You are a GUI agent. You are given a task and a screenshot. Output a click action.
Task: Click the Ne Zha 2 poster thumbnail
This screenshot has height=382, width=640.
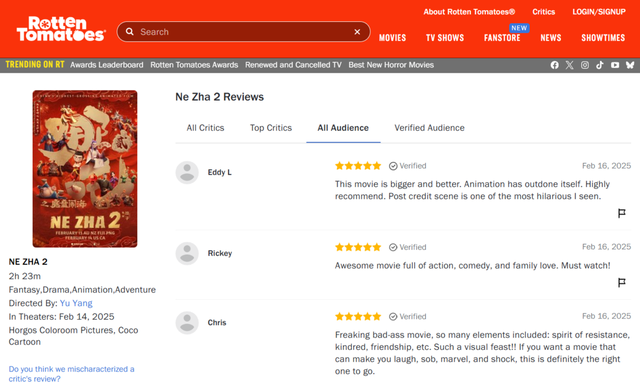(85, 169)
